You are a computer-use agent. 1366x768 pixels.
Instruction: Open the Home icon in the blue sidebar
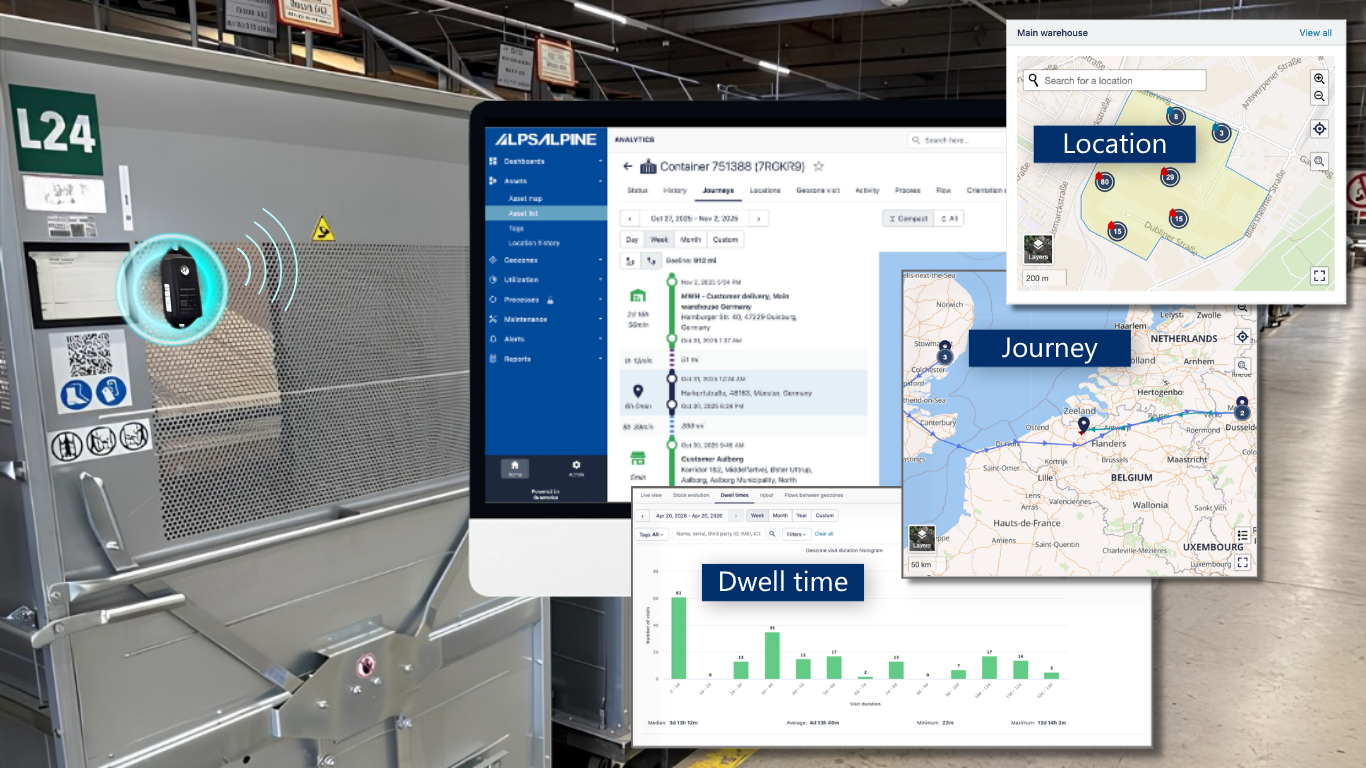click(514, 468)
